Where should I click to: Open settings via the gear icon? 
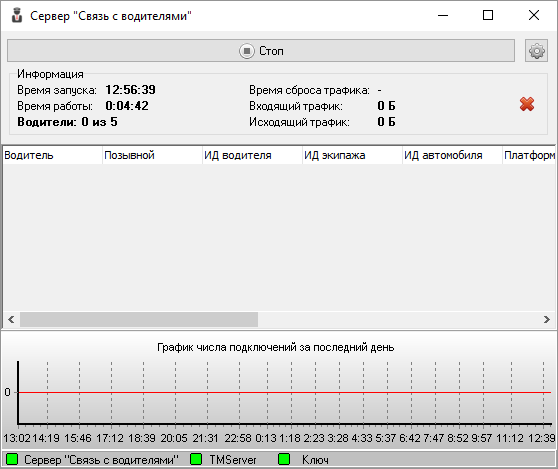(536, 51)
